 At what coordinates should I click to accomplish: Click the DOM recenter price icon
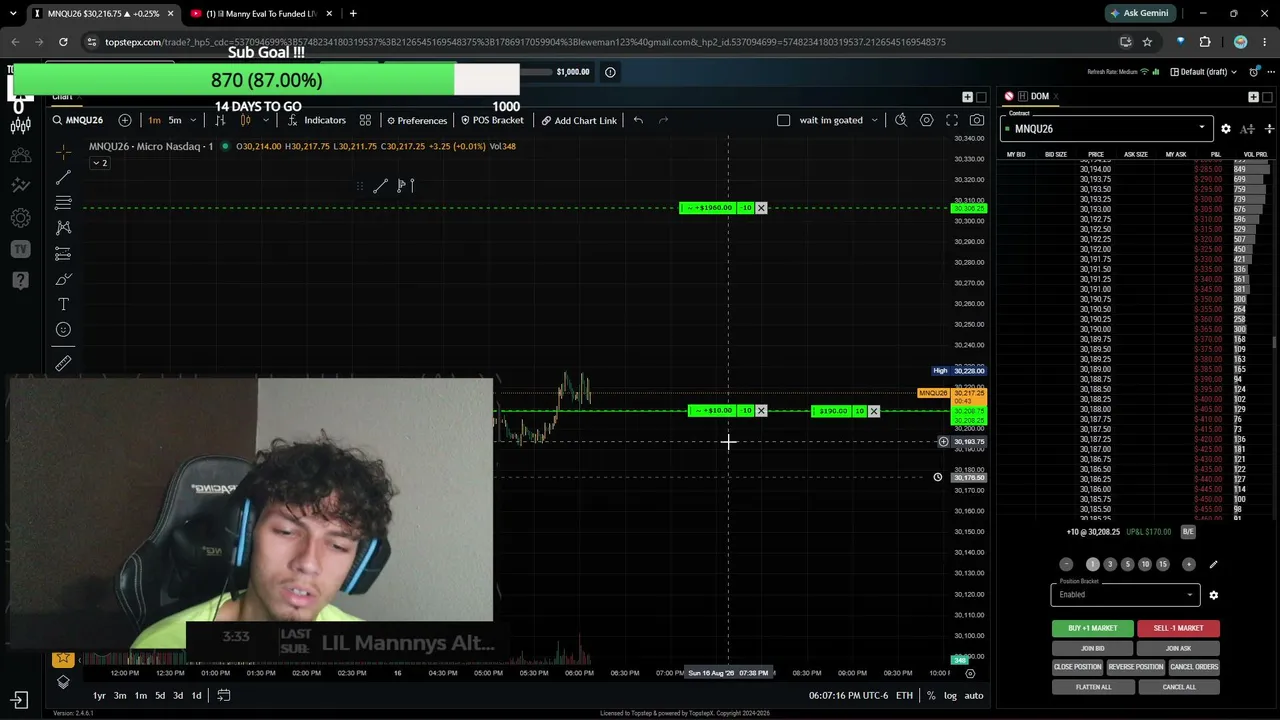tap(1269, 129)
